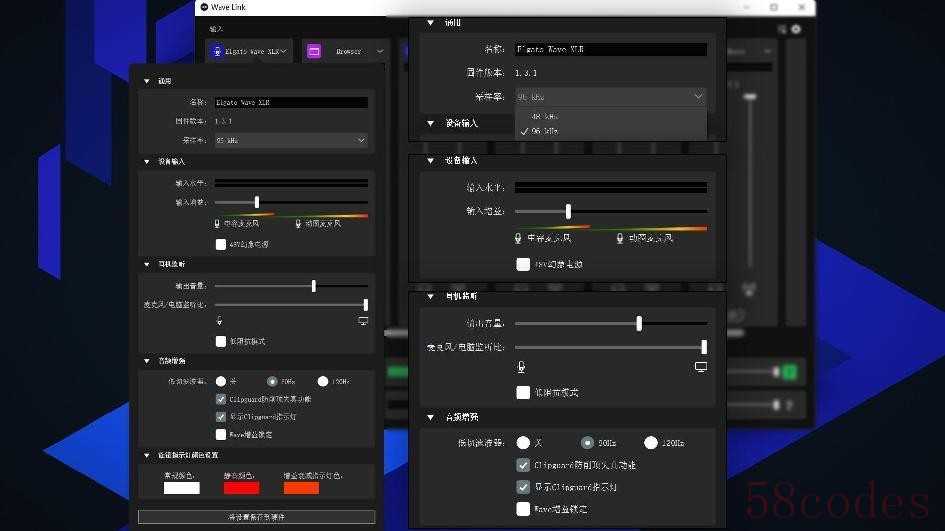Click output volume slider handle in enlarged panel
The width and height of the screenshot is (945, 531).
pos(639,324)
